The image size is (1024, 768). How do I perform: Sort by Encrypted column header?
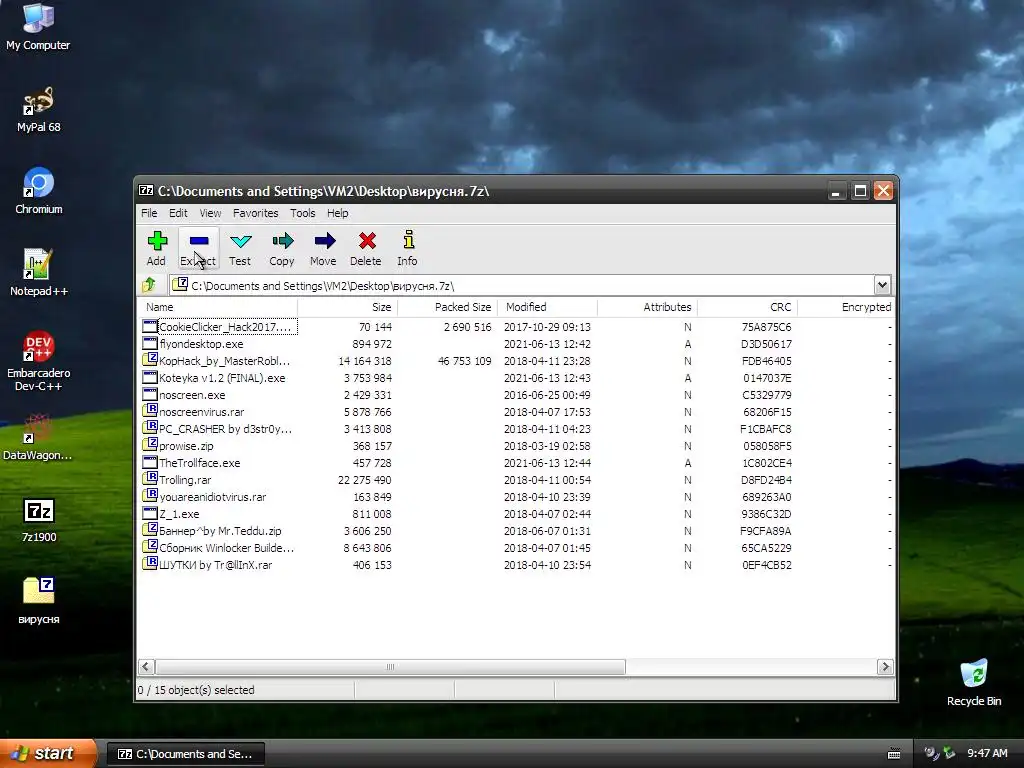coord(846,307)
